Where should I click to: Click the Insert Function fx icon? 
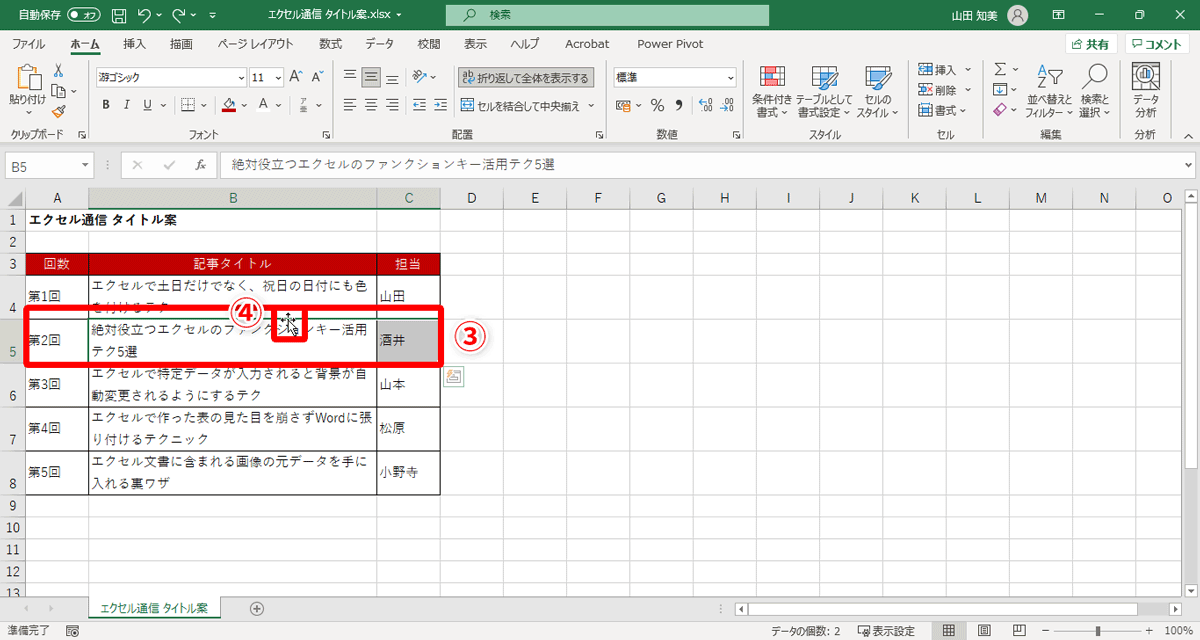[201, 165]
